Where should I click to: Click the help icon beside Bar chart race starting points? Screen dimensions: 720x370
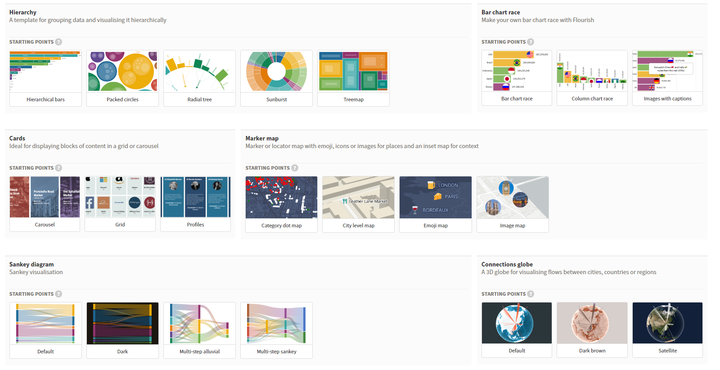click(530, 42)
